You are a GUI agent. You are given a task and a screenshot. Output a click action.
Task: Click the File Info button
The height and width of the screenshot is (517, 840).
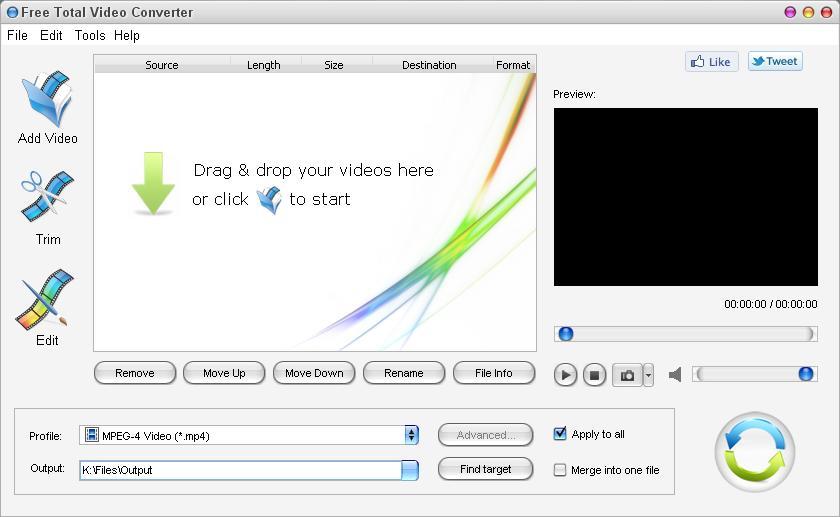(x=493, y=373)
